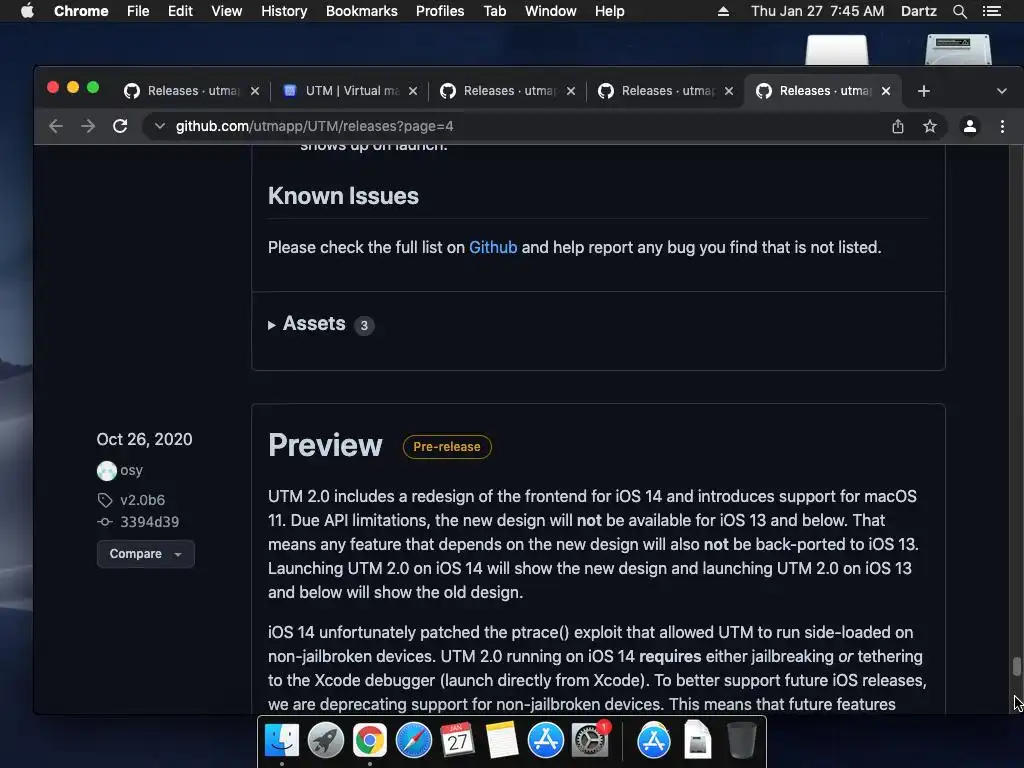The width and height of the screenshot is (1024, 768).
Task: Close the active Releases tab
Action: pos(886,91)
